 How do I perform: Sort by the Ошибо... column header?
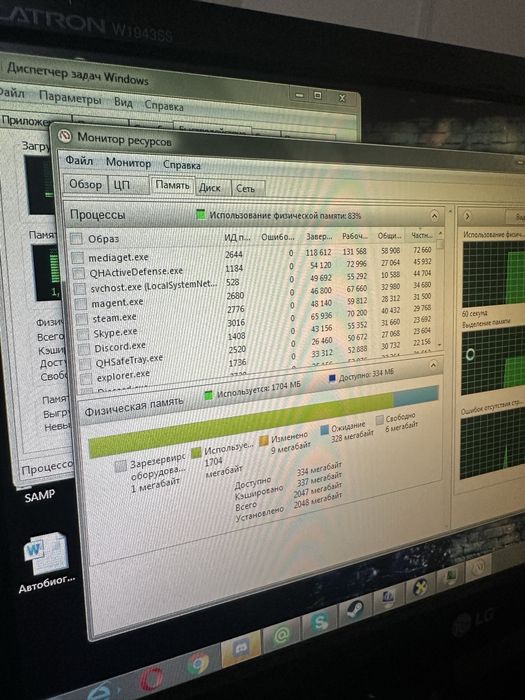(x=278, y=237)
